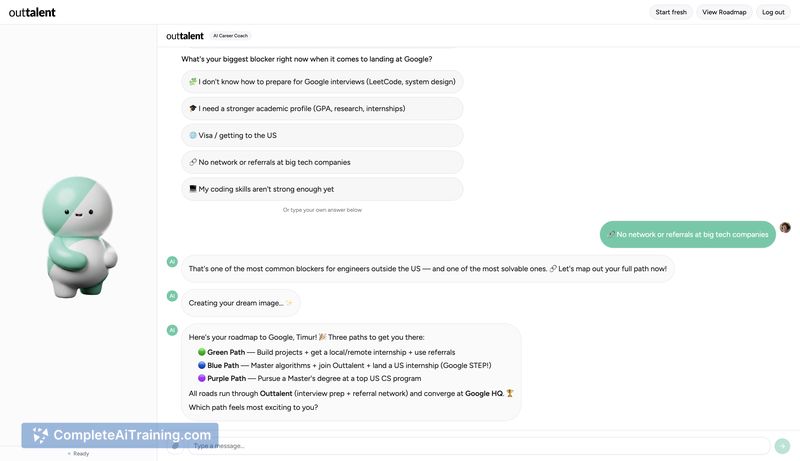Select the stronger academic profile option

click(x=322, y=108)
